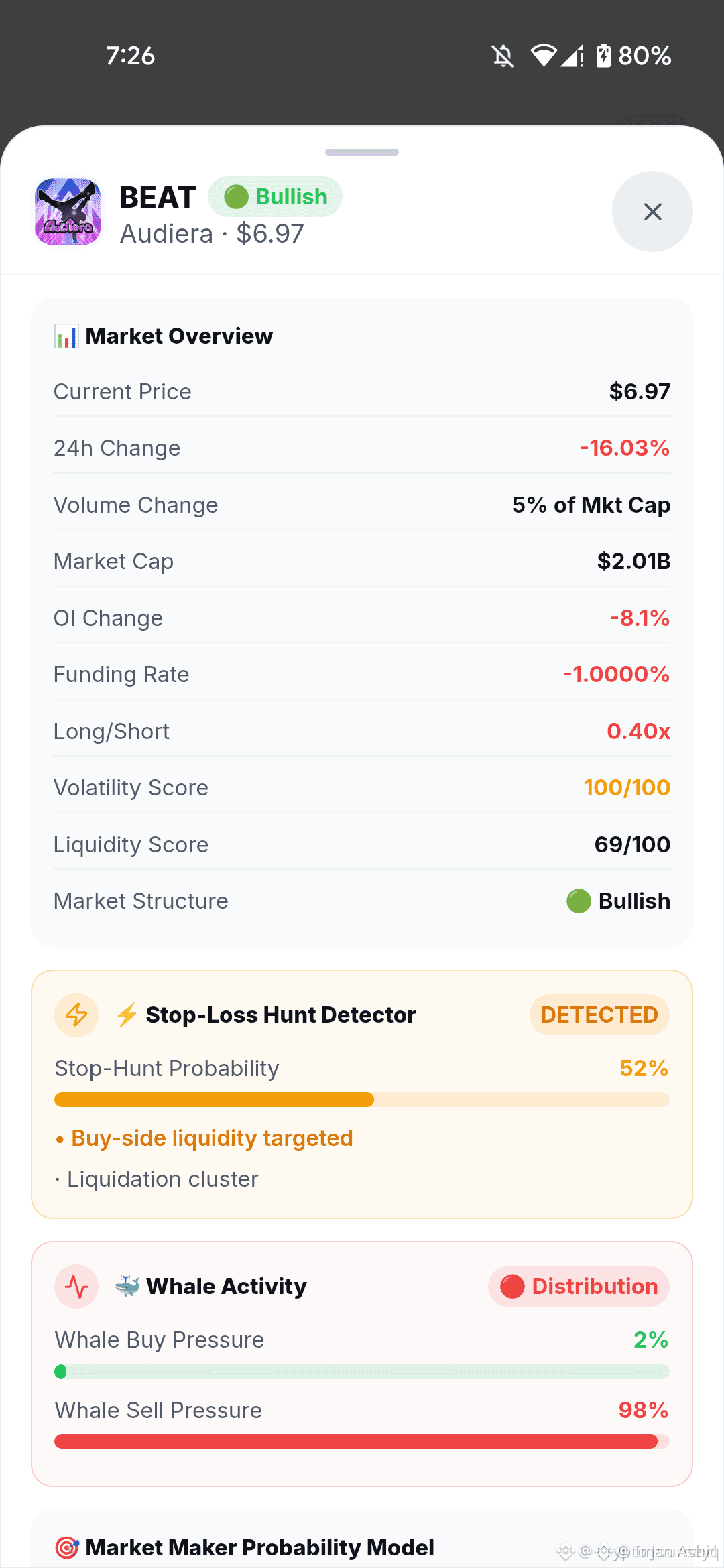Click the DETECTED status badge

(599, 1015)
